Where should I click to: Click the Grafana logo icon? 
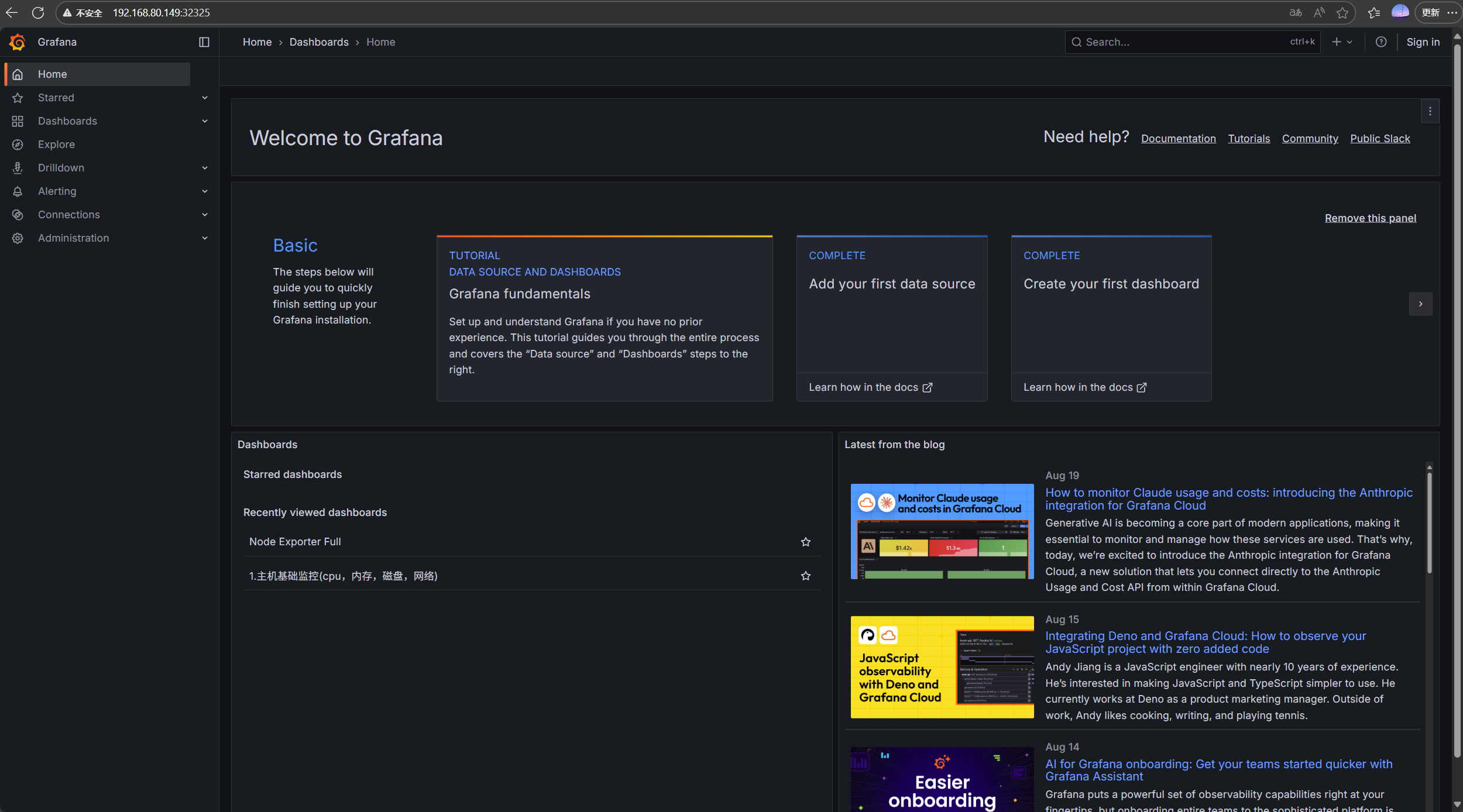point(18,42)
